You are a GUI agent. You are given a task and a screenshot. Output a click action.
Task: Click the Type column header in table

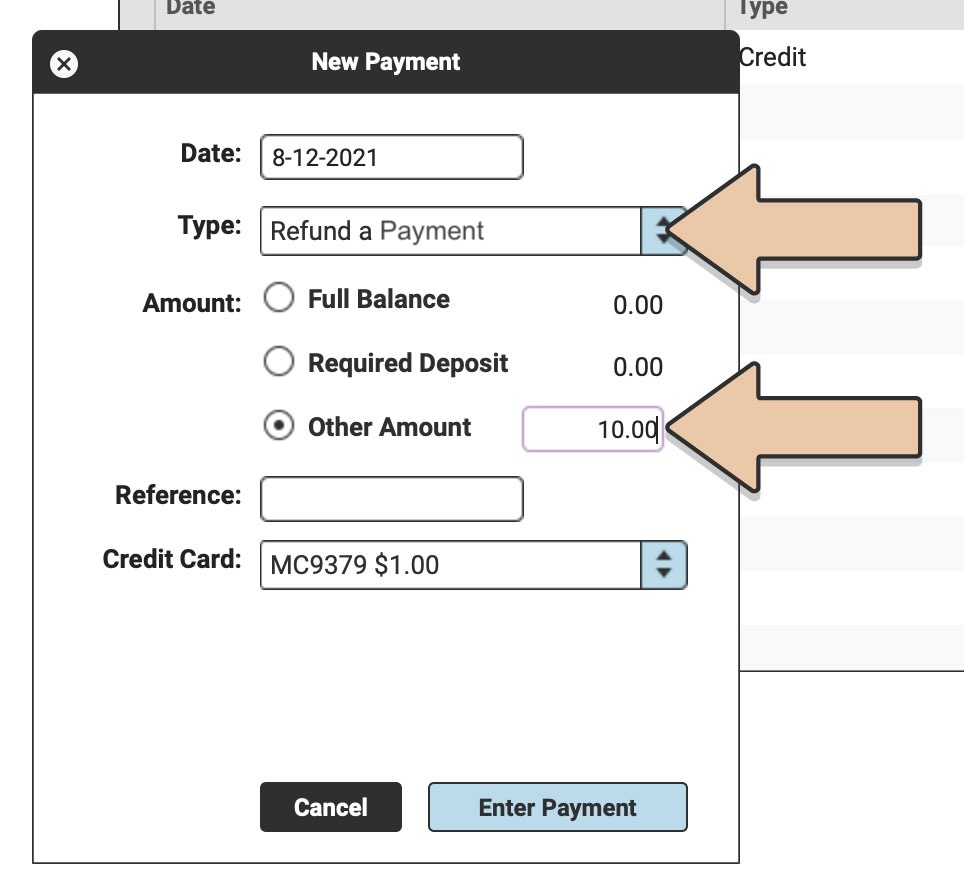coord(763,9)
